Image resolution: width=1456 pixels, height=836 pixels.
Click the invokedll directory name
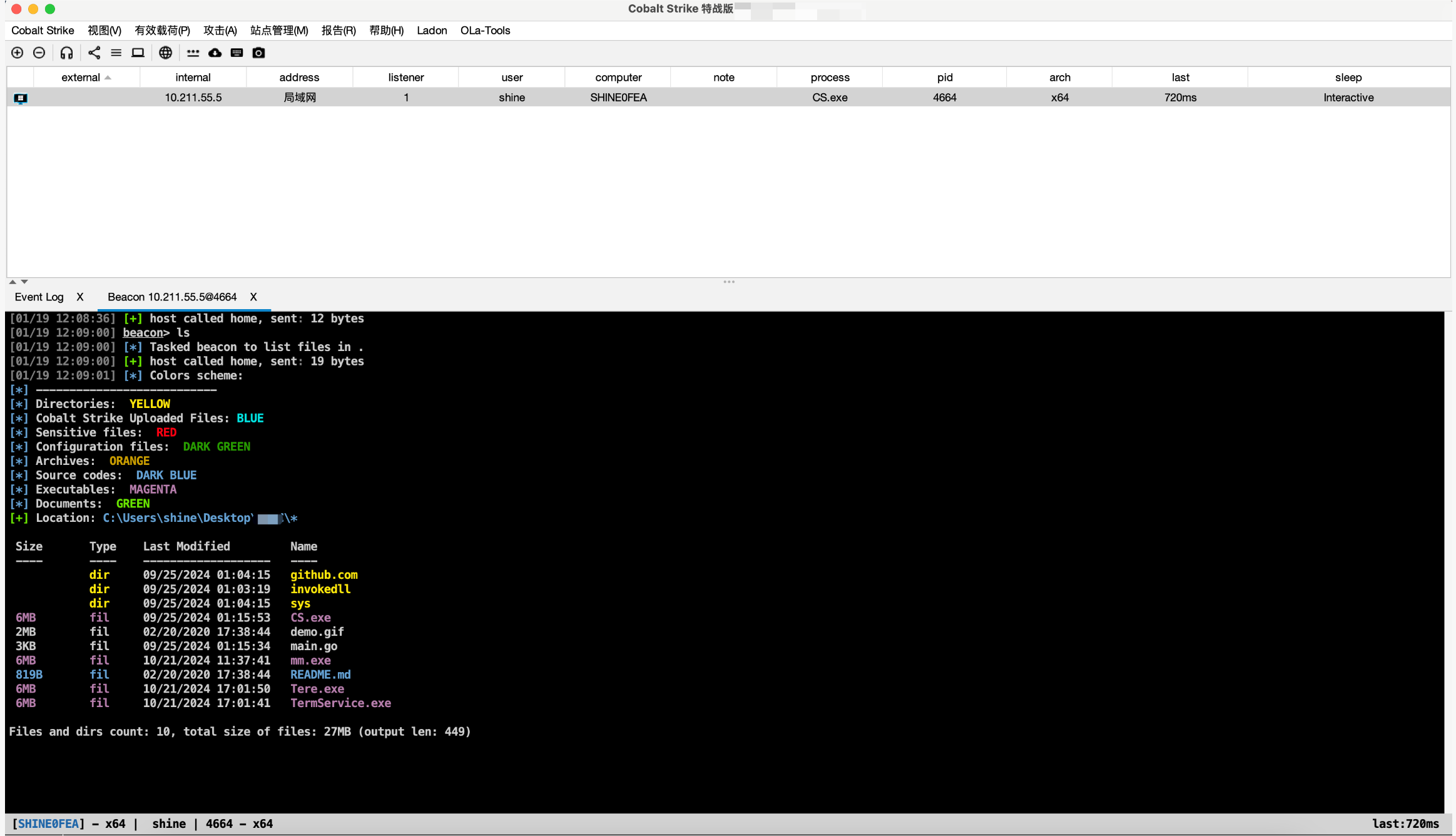(x=320, y=589)
